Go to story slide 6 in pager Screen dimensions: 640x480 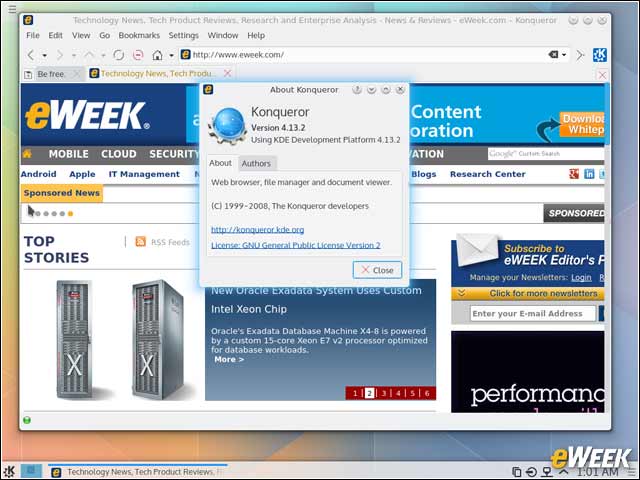[427, 393]
